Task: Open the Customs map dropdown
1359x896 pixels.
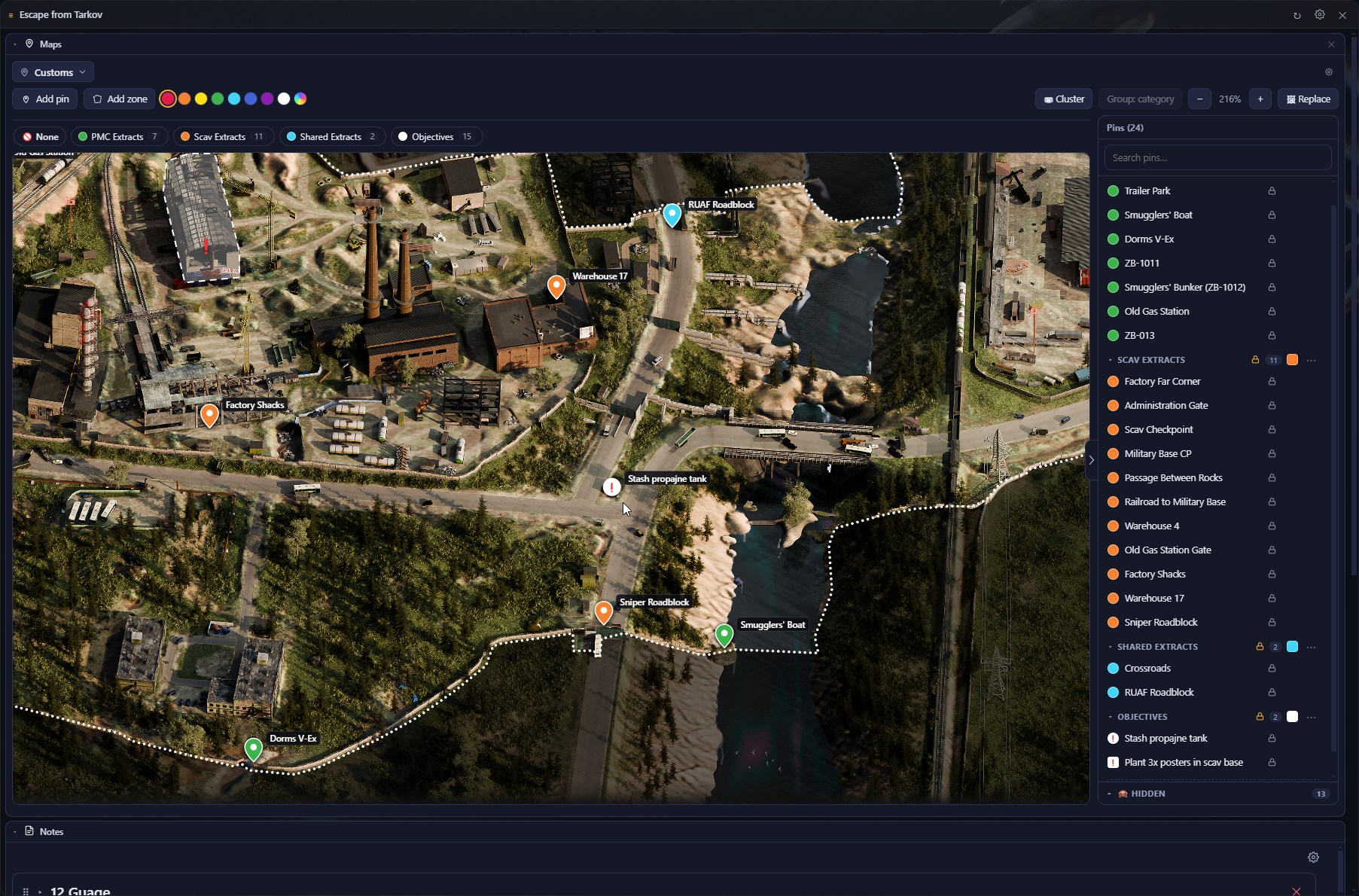Action: point(53,72)
